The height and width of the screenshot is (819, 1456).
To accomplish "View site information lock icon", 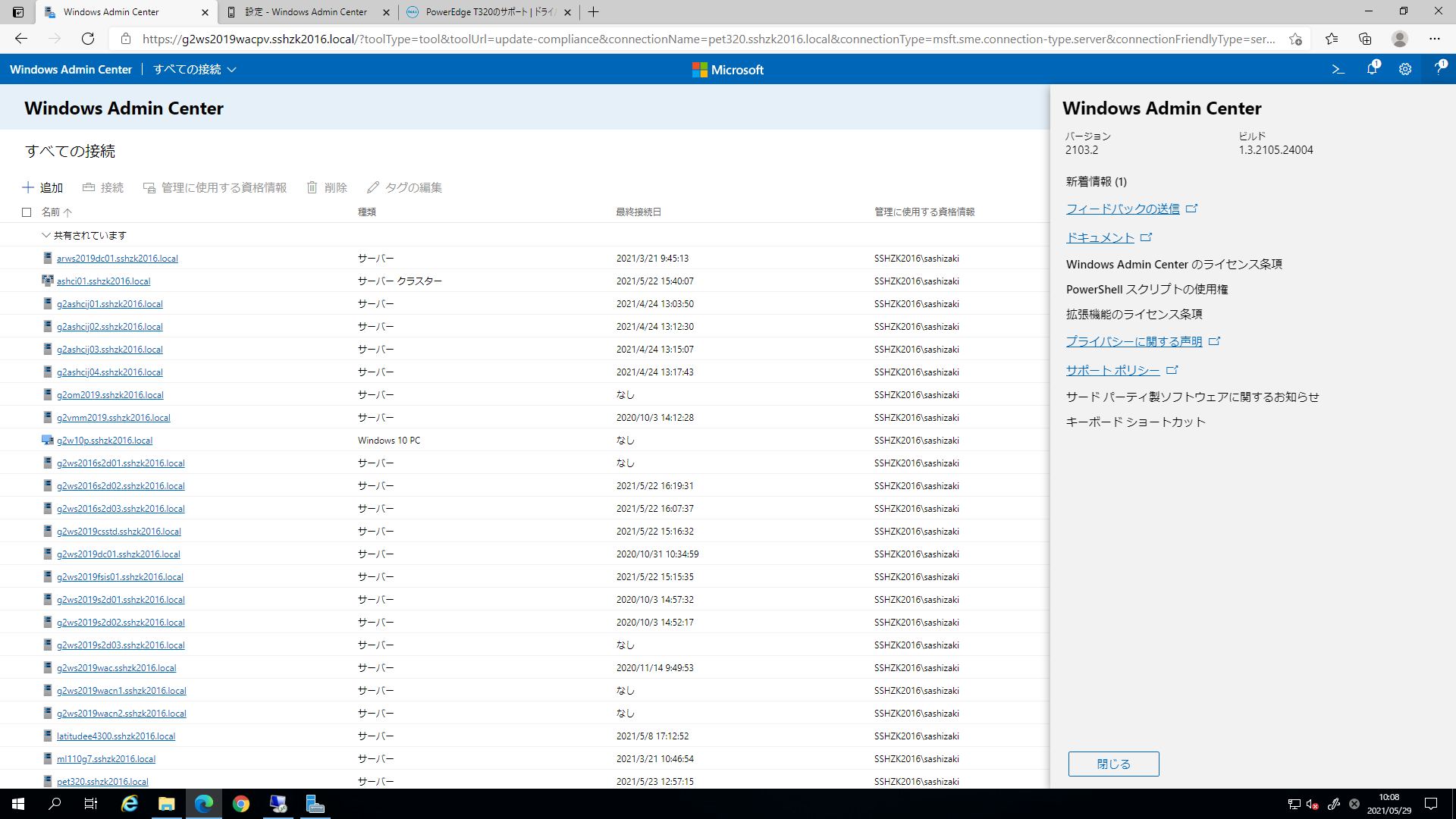I will (126, 39).
